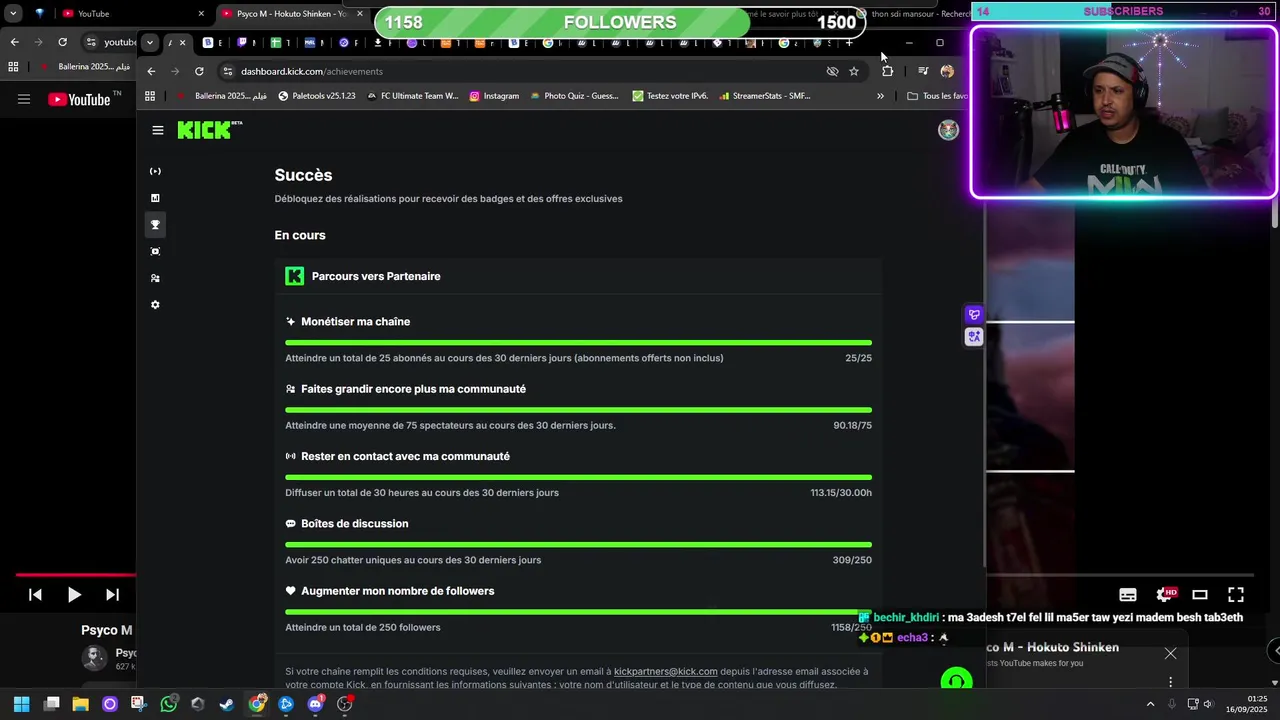Open the Paletools v25.1.23 bookmark
The height and width of the screenshot is (720, 1280).
tap(316, 96)
